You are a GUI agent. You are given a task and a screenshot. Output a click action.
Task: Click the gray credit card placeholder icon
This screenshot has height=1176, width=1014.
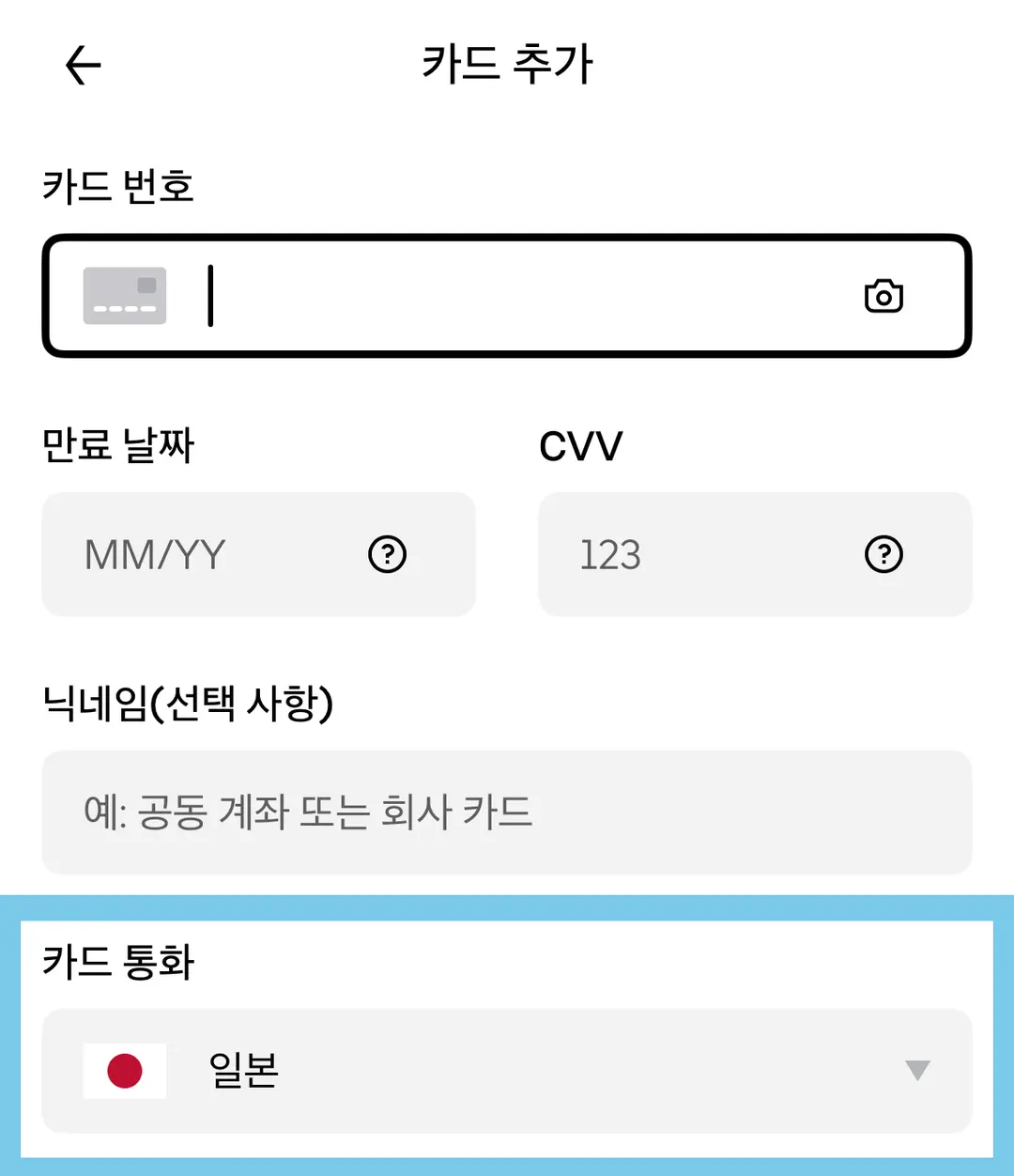point(125,296)
